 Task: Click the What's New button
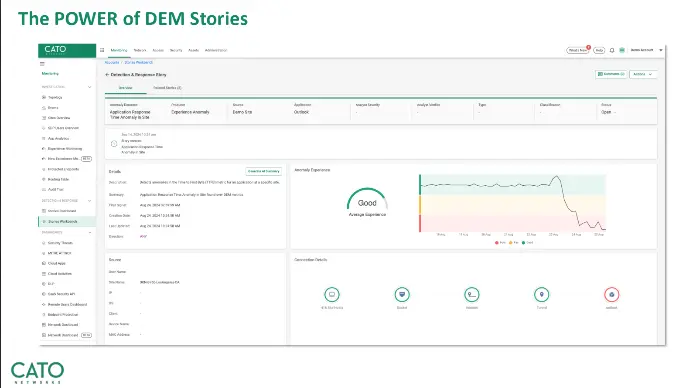(x=578, y=50)
